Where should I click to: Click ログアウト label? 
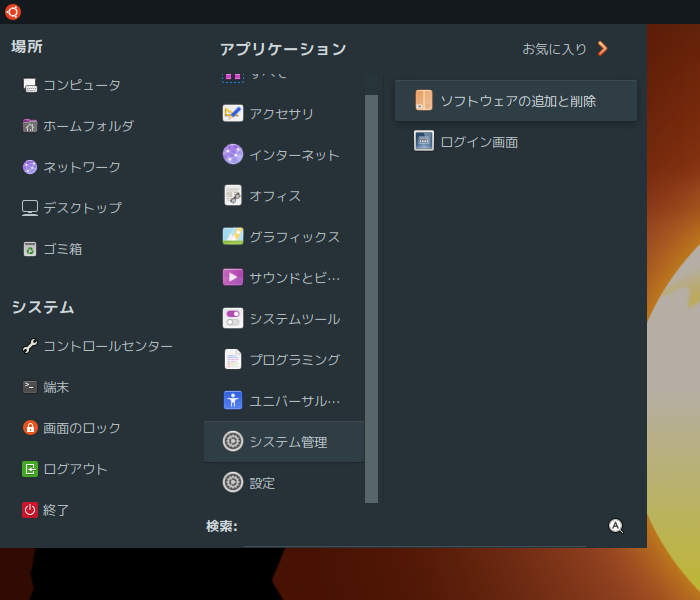(75, 469)
